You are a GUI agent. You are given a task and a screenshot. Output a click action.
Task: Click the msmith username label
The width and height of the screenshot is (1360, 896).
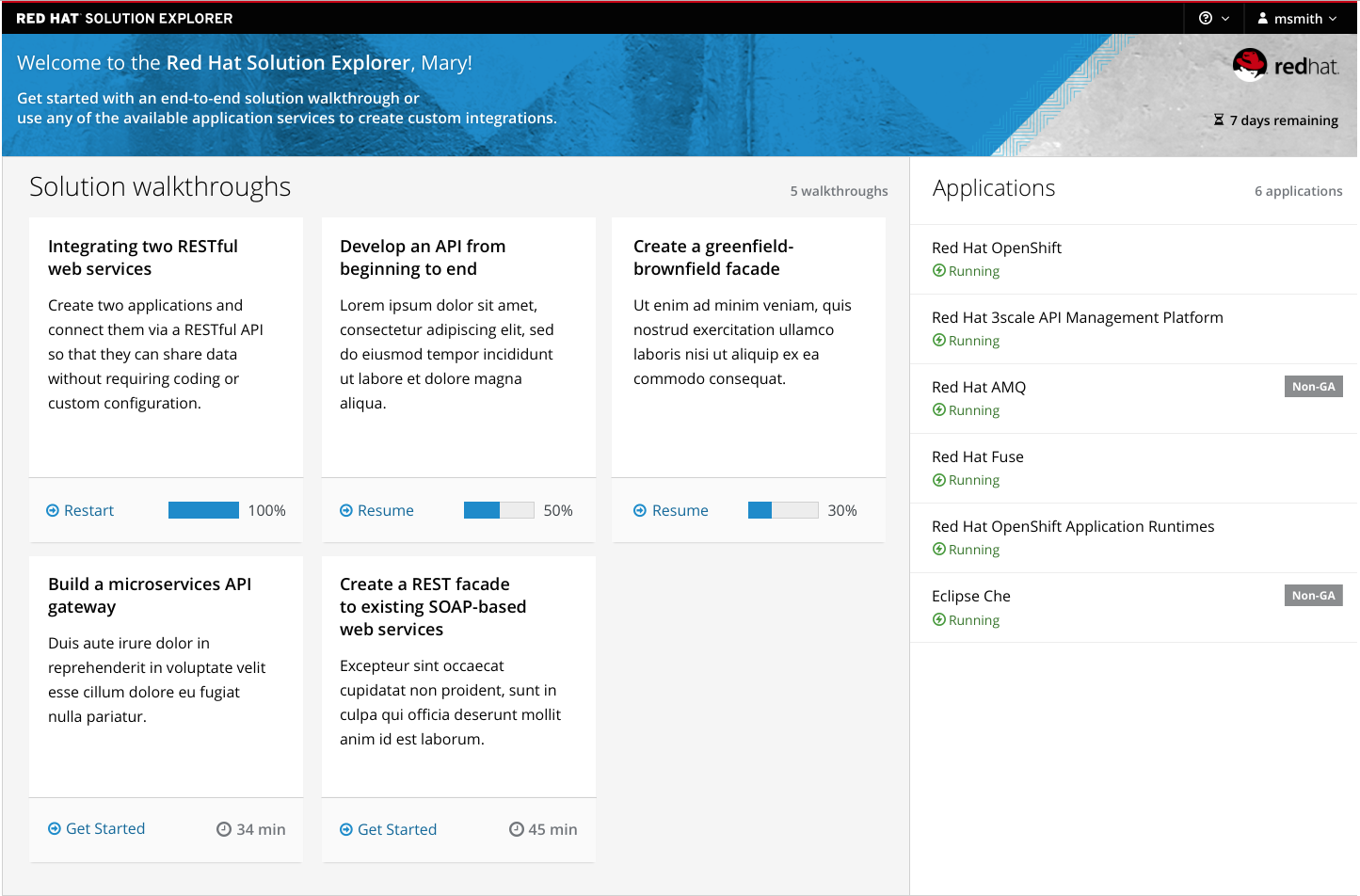pyautogui.click(x=1298, y=19)
